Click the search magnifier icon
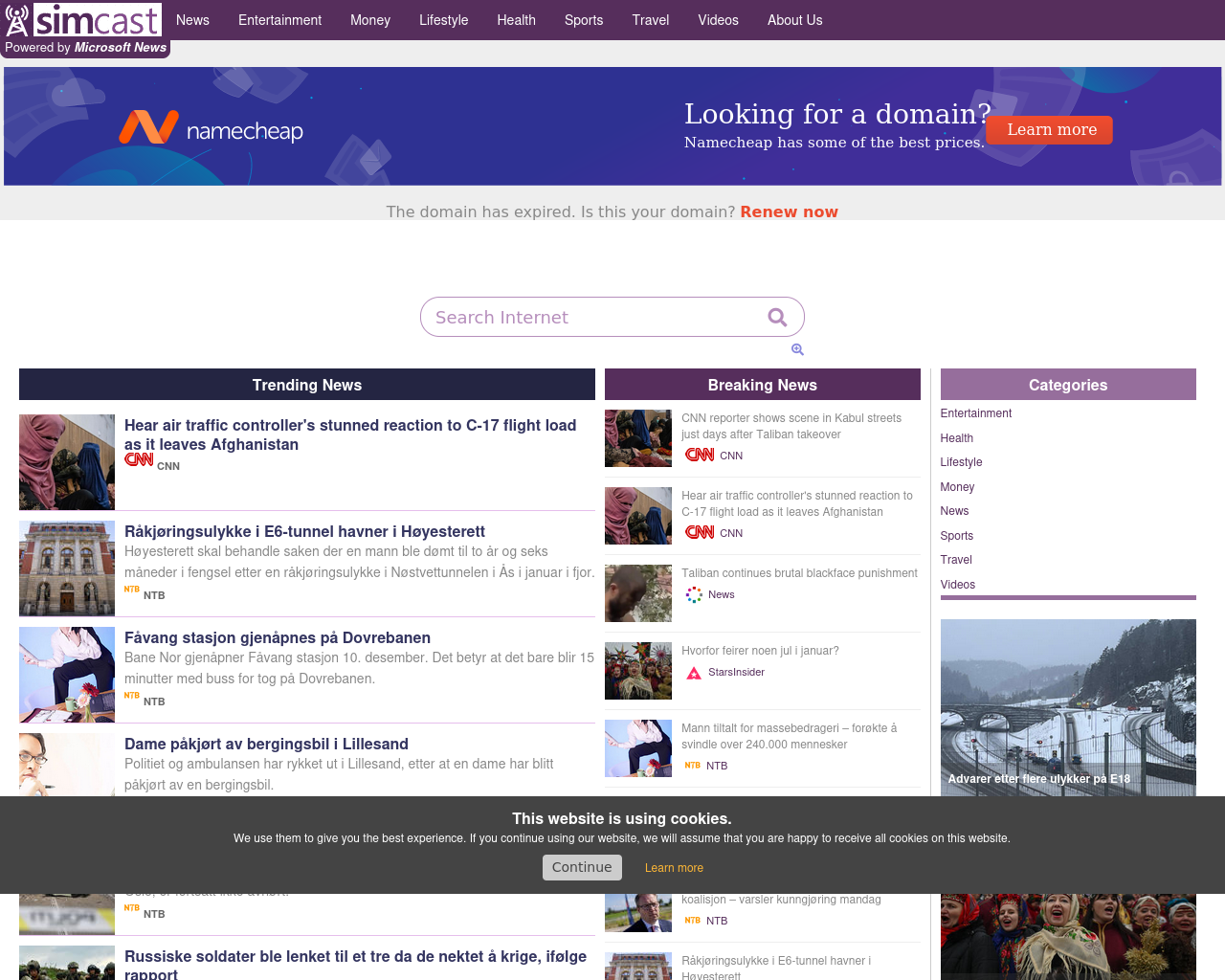The image size is (1225, 980). 777,318
